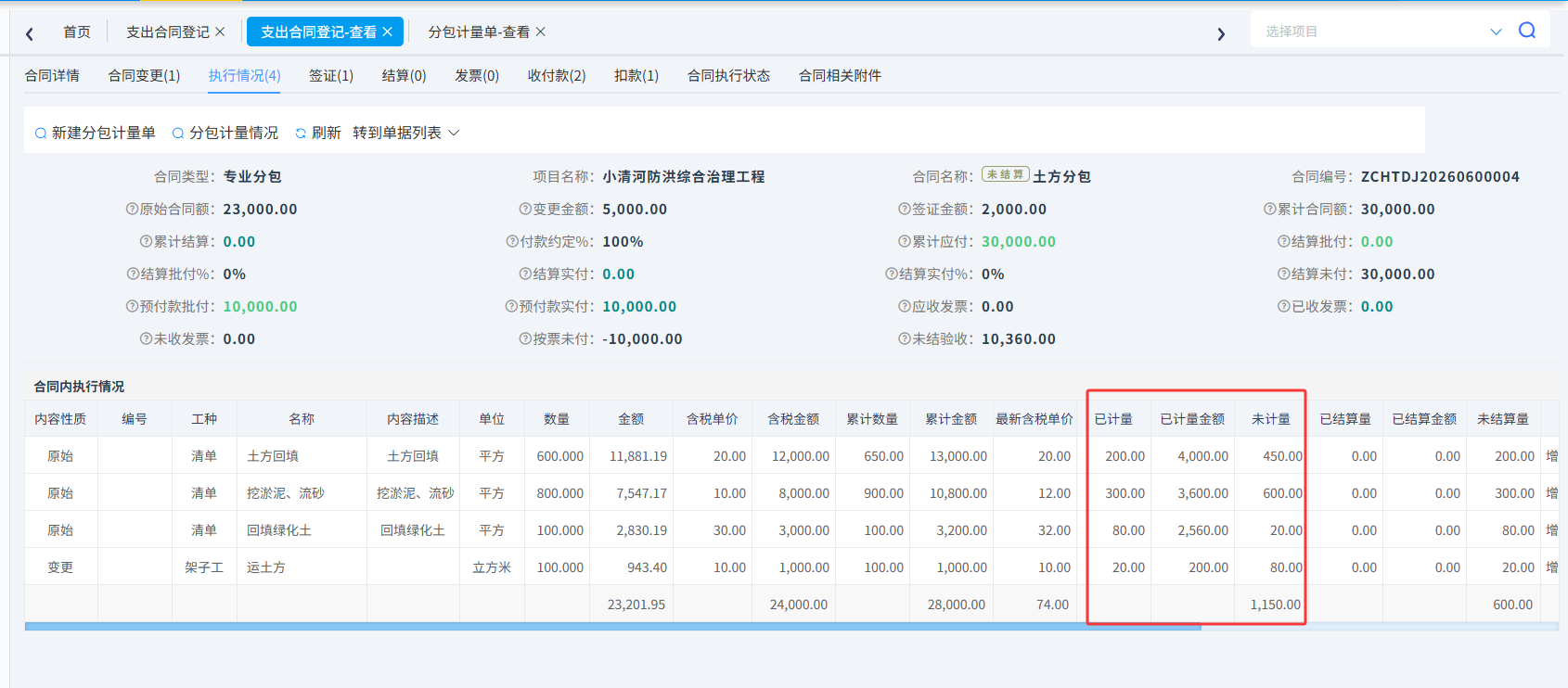Open the 扣款(1) tab
This screenshot has height=688, width=1568.
(x=636, y=76)
